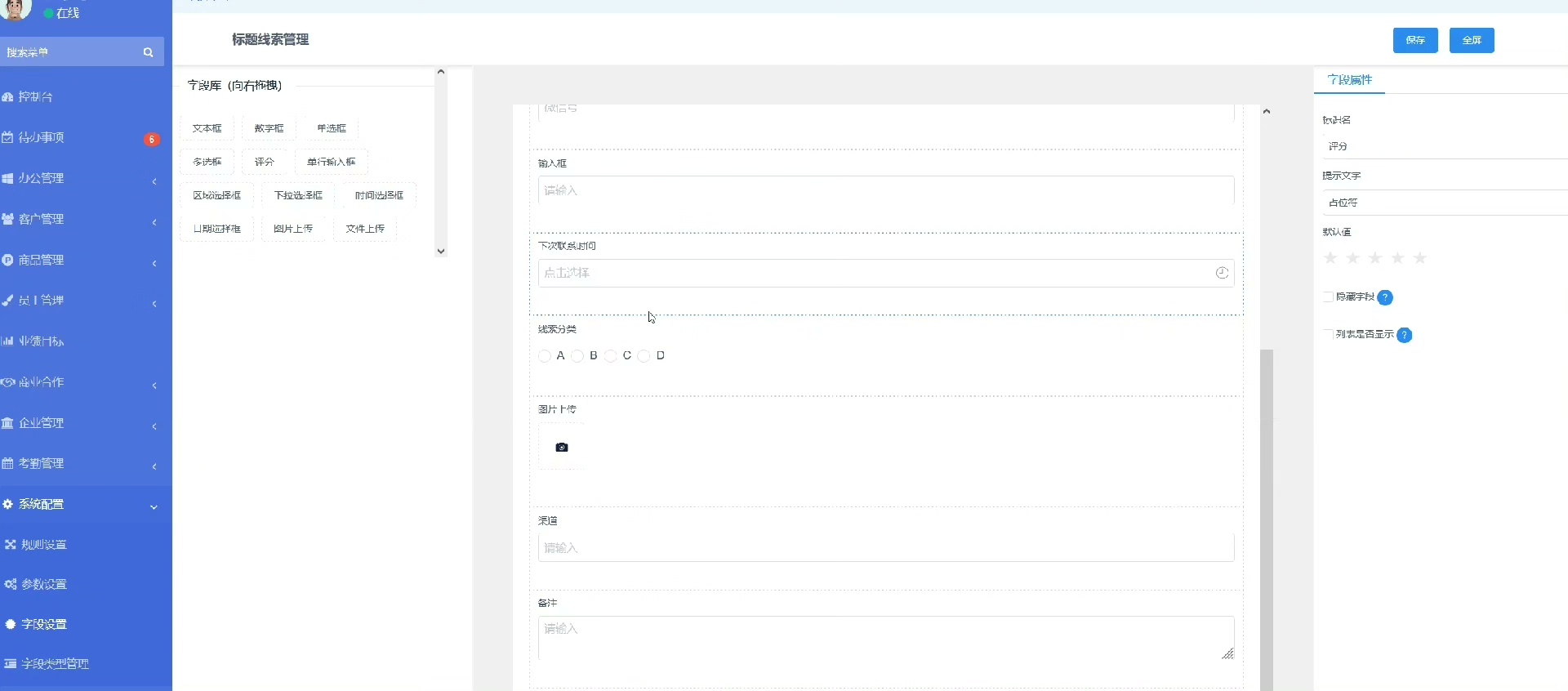The height and width of the screenshot is (691, 1568).
Task: Click the help icon beside 列表是否显示
Action: pos(1405,335)
